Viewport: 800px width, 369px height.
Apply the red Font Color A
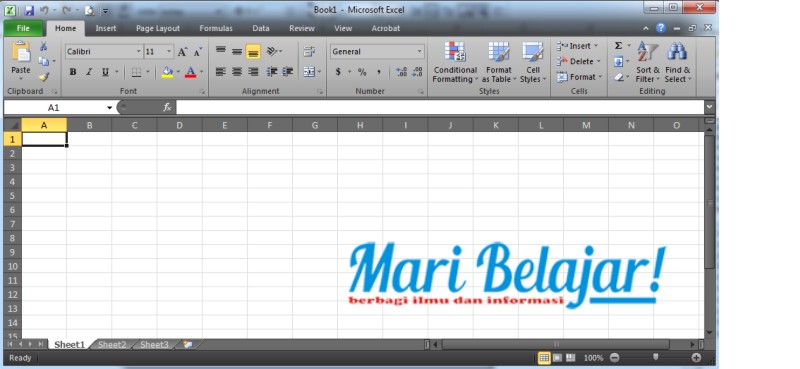pyautogui.click(x=191, y=72)
